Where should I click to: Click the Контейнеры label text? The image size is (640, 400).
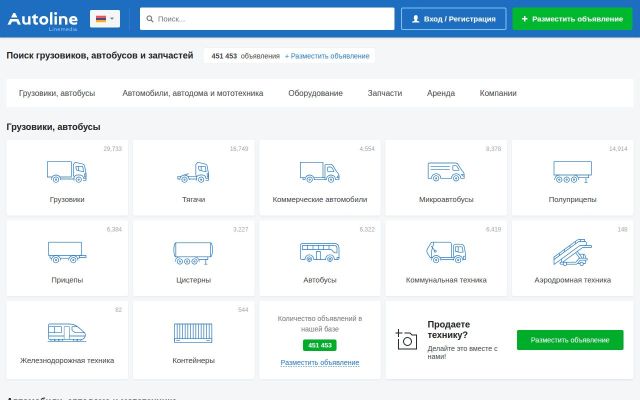(193, 360)
